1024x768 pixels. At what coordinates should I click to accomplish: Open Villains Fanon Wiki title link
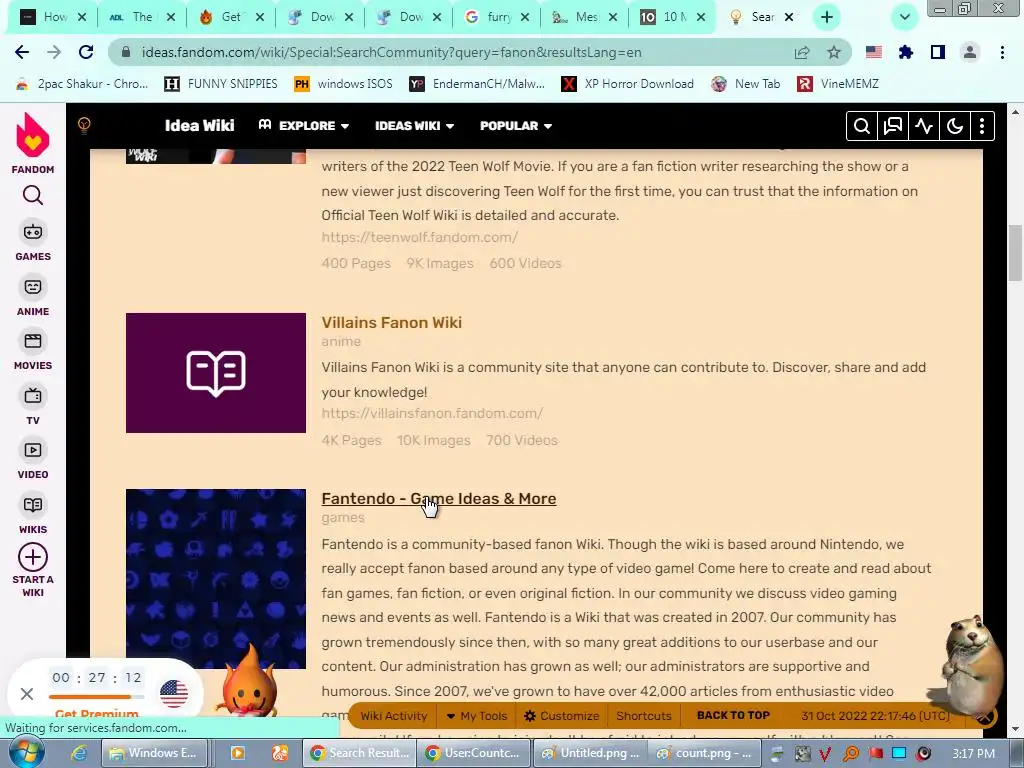tap(391, 323)
